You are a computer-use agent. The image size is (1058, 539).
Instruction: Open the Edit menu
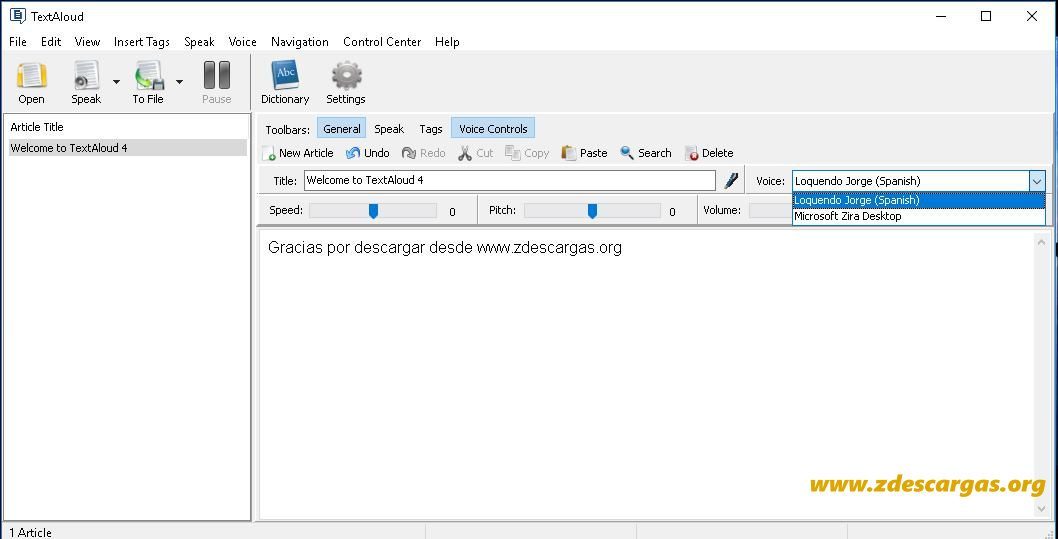[x=51, y=42]
